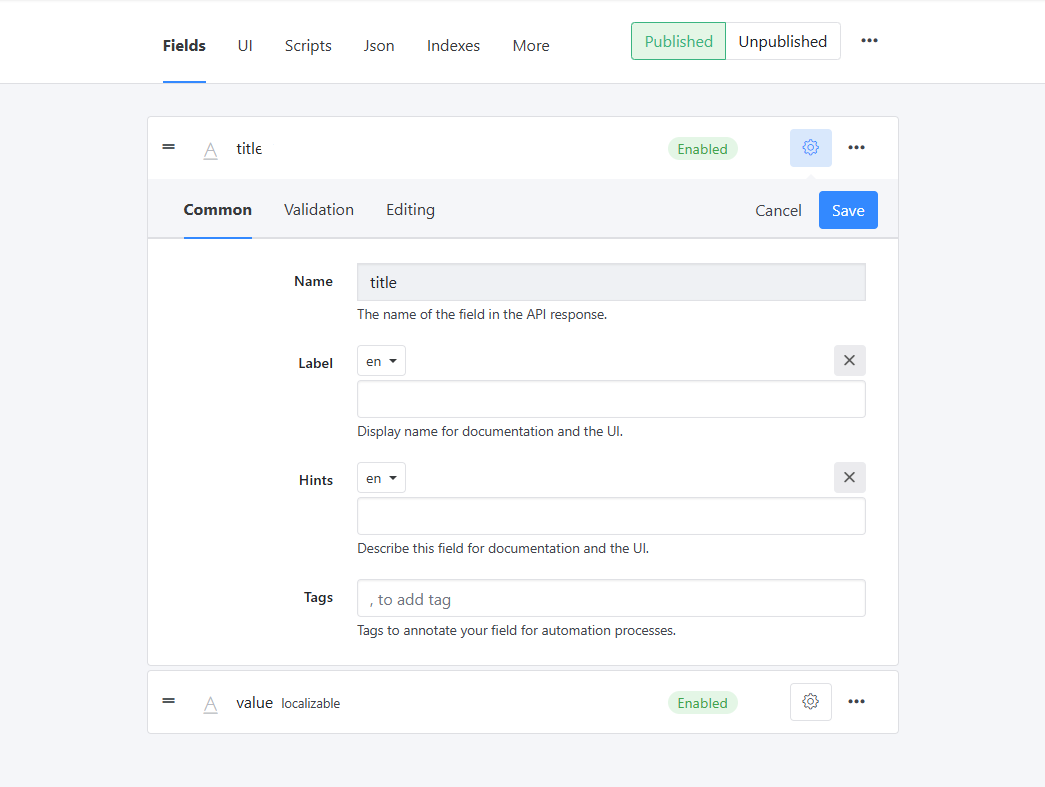This screenshot has width=1045, height=787.
Task: Open the More menu in schema tabs
Action: (531, 46)
